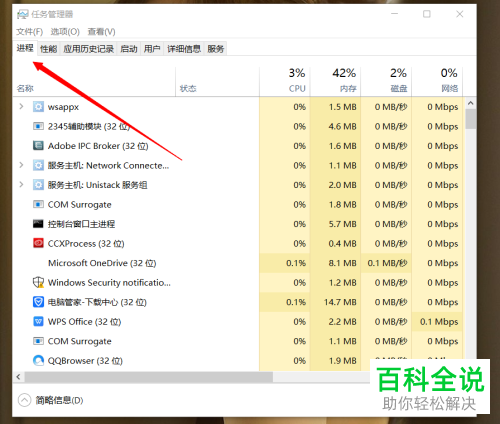The width and height of the screenshot is (500, 424).
Task: Switch to the 服务 tab
Action: [x=215, y=49]
